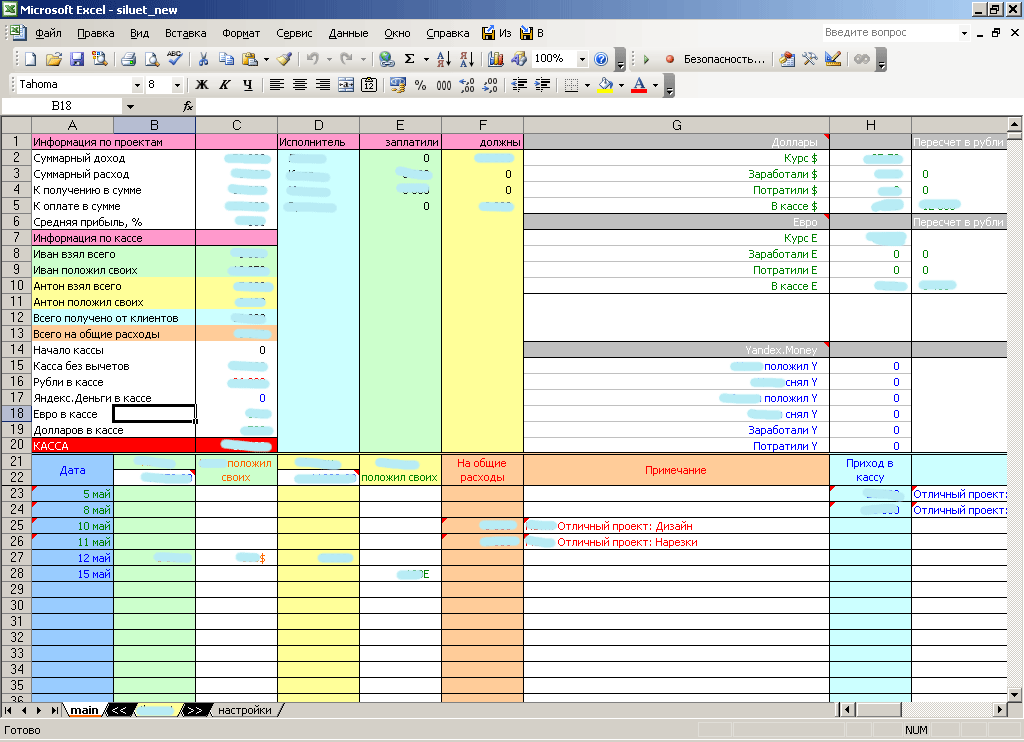Increase decimal places icon
Viewport: 1024px width, 742px height.
click(467, 85)
